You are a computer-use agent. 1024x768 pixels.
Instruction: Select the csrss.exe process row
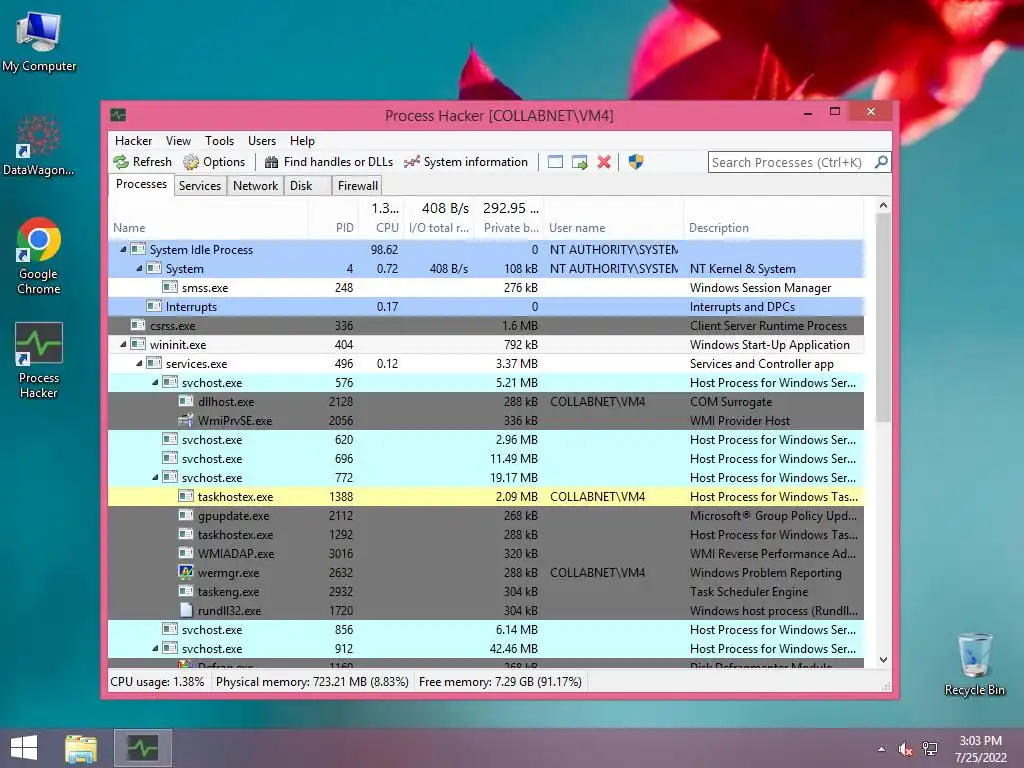(486, 325)
